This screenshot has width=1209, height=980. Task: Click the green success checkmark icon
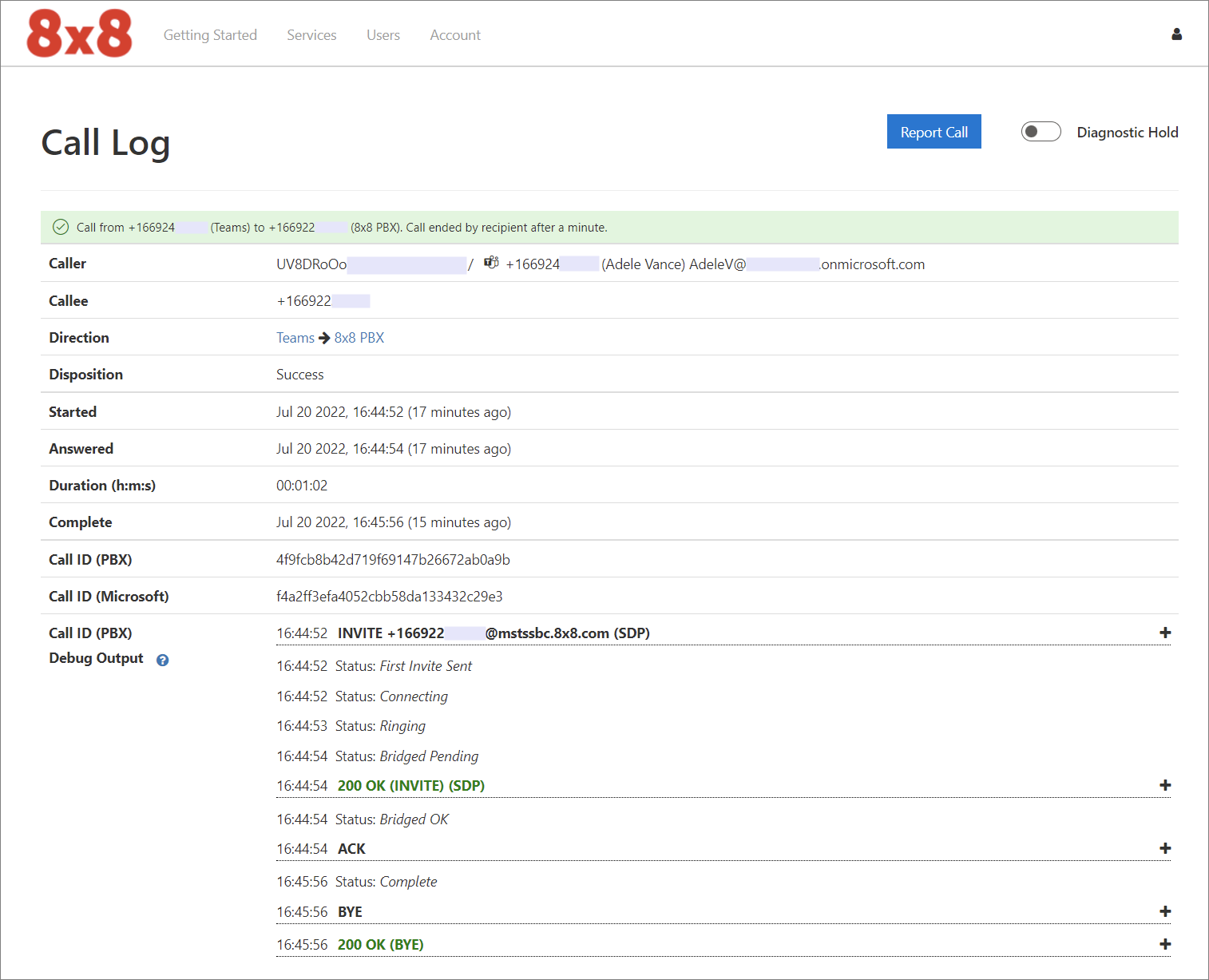[61, 228]
